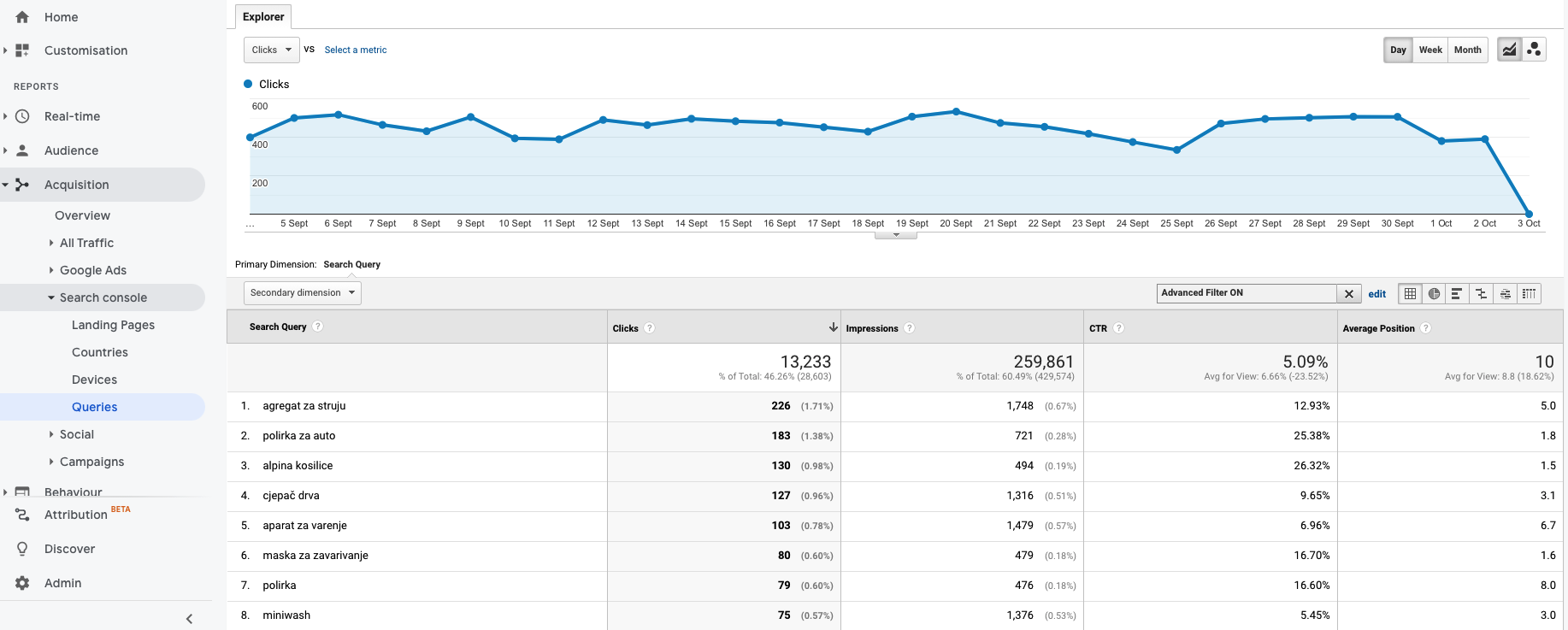This screenshot has width=1568, height=630.
Task: Select the 'alpina kosilice' query row
Action: tap(895, 466)
